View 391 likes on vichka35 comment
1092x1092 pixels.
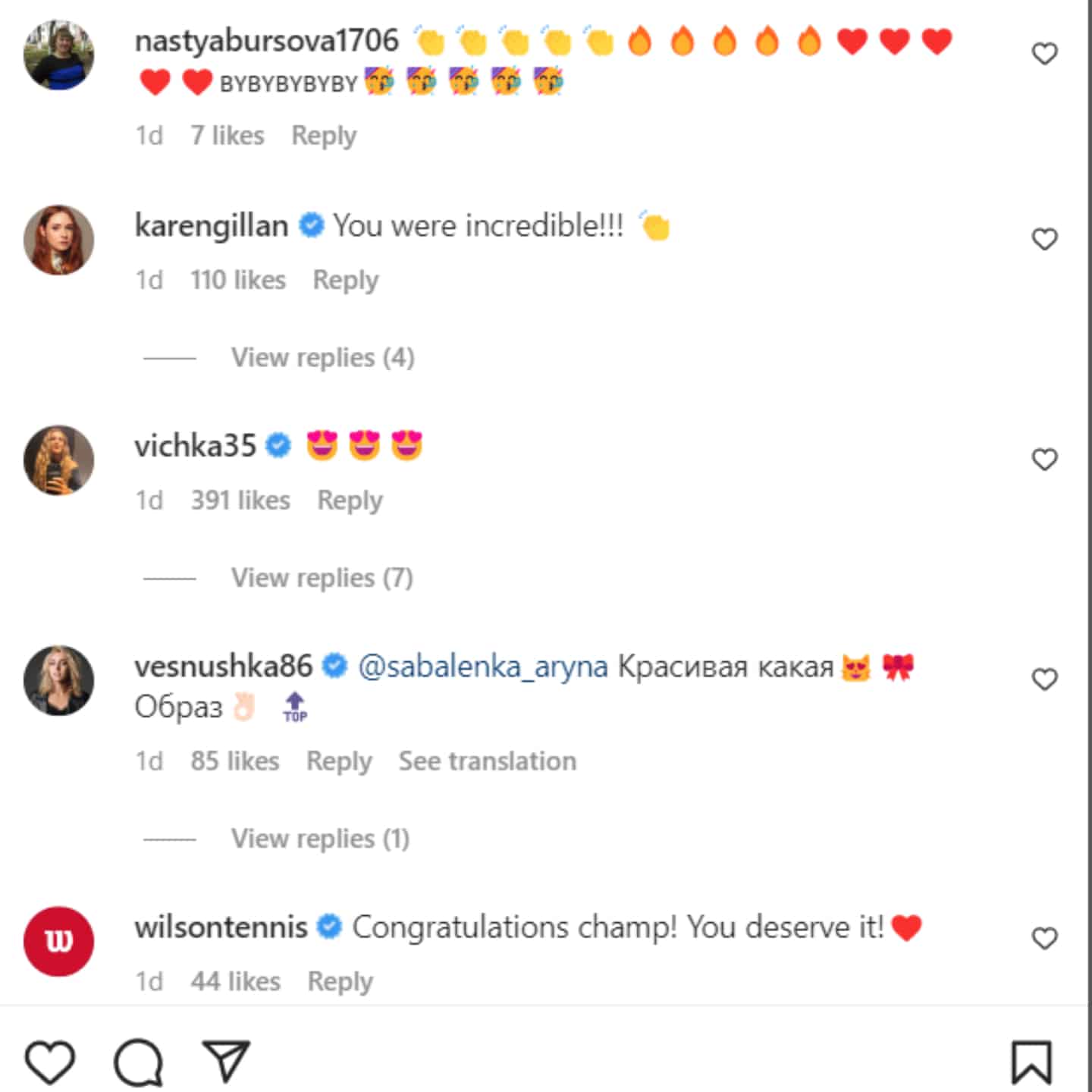(240, 500)
